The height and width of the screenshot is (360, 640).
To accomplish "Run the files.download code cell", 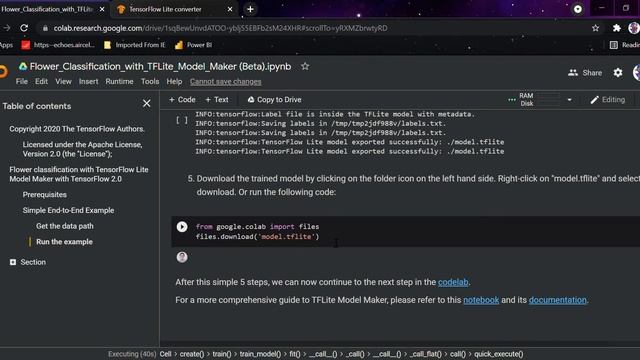I will pyautogui.click(x=182, y=227).
